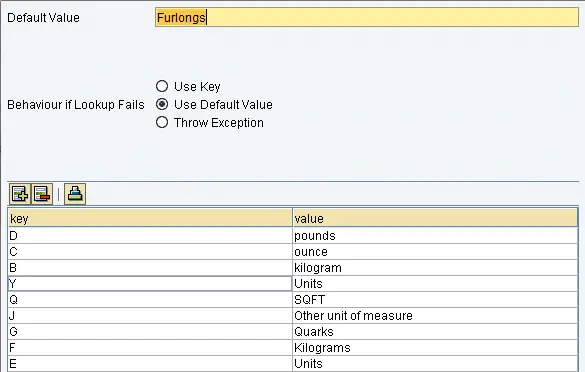Click the ounce value cell
Screen dimensions: 585x372
point(435,252)
